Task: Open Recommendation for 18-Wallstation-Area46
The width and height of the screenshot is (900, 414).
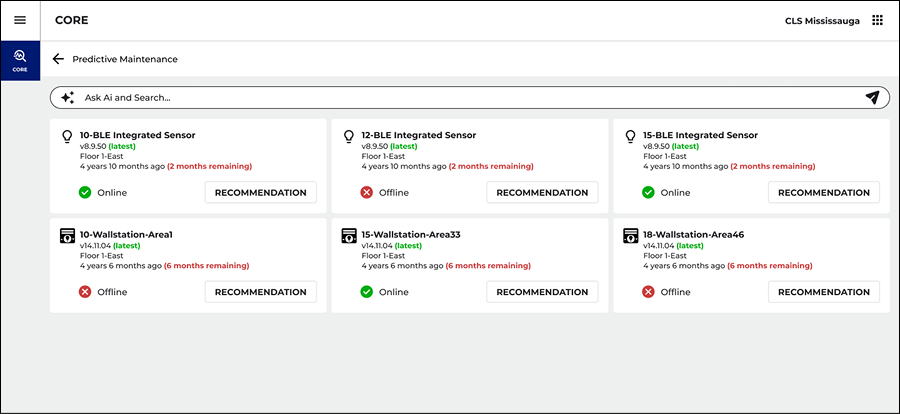Action: coord(824,292)
